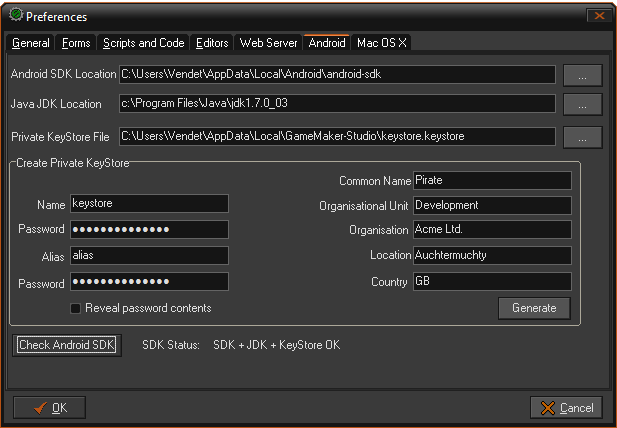The height and width of the screenshot is (428, 617).
Task: Click the Cancel button
Action: pyautogui.click(x=567, y=407)
